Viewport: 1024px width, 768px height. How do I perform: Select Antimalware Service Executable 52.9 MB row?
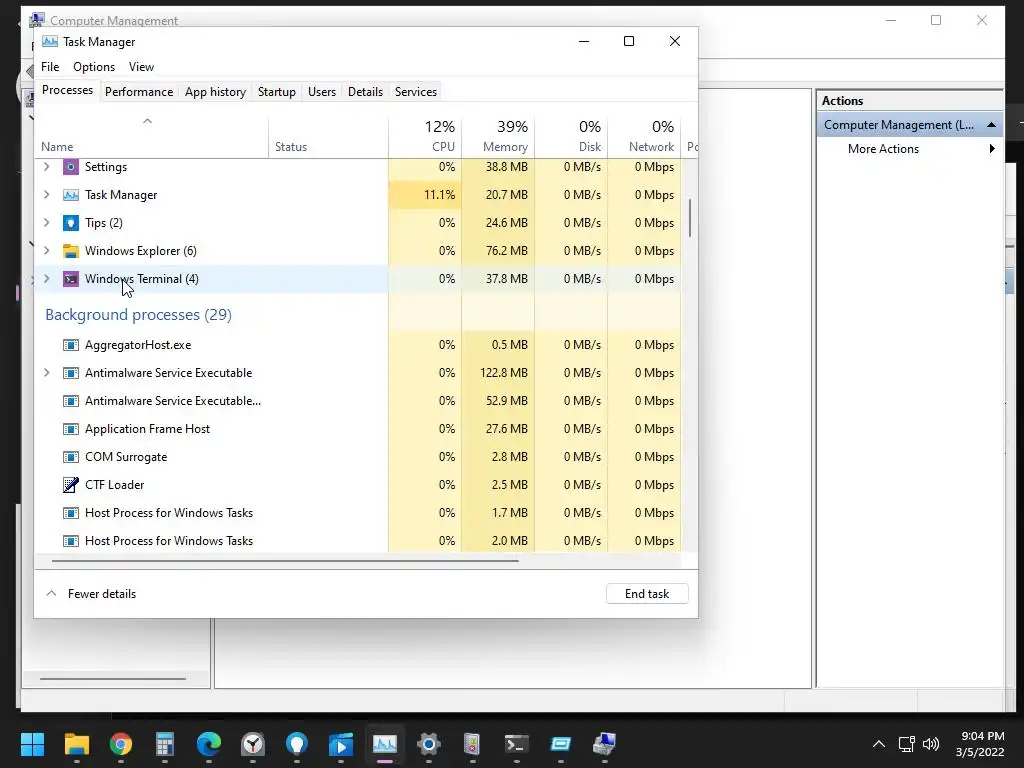click(358, 401)
